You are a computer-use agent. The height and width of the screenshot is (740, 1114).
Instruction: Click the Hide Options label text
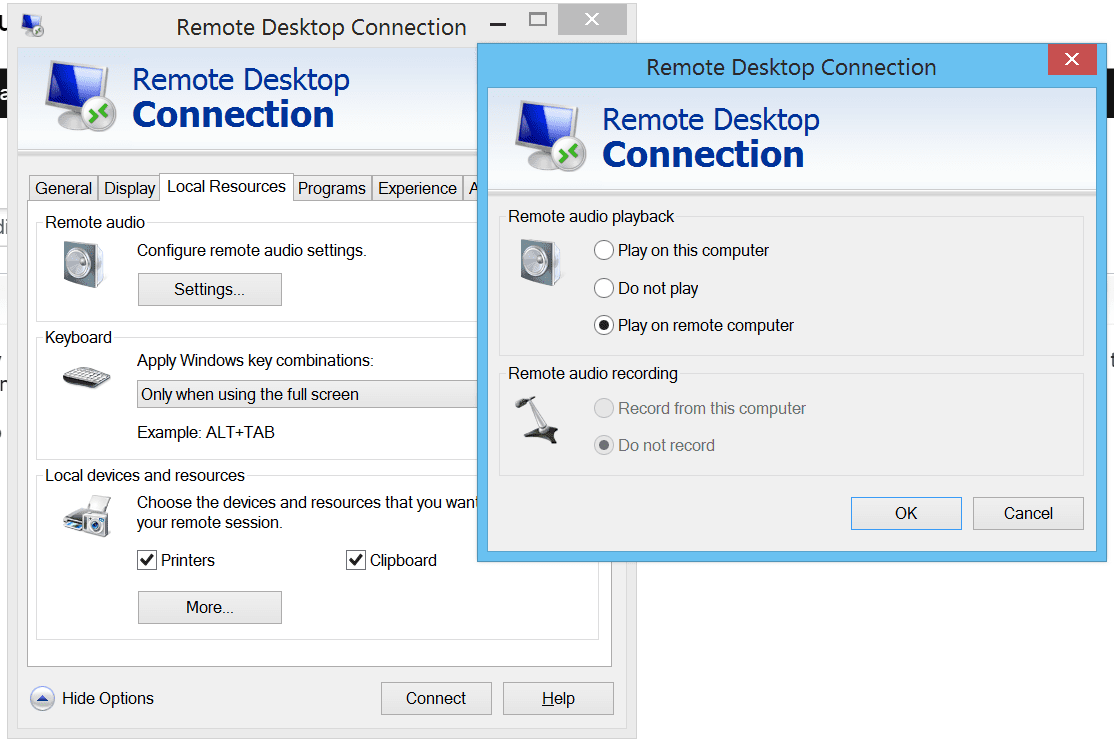pyautogui.click(x=108, y=699)
